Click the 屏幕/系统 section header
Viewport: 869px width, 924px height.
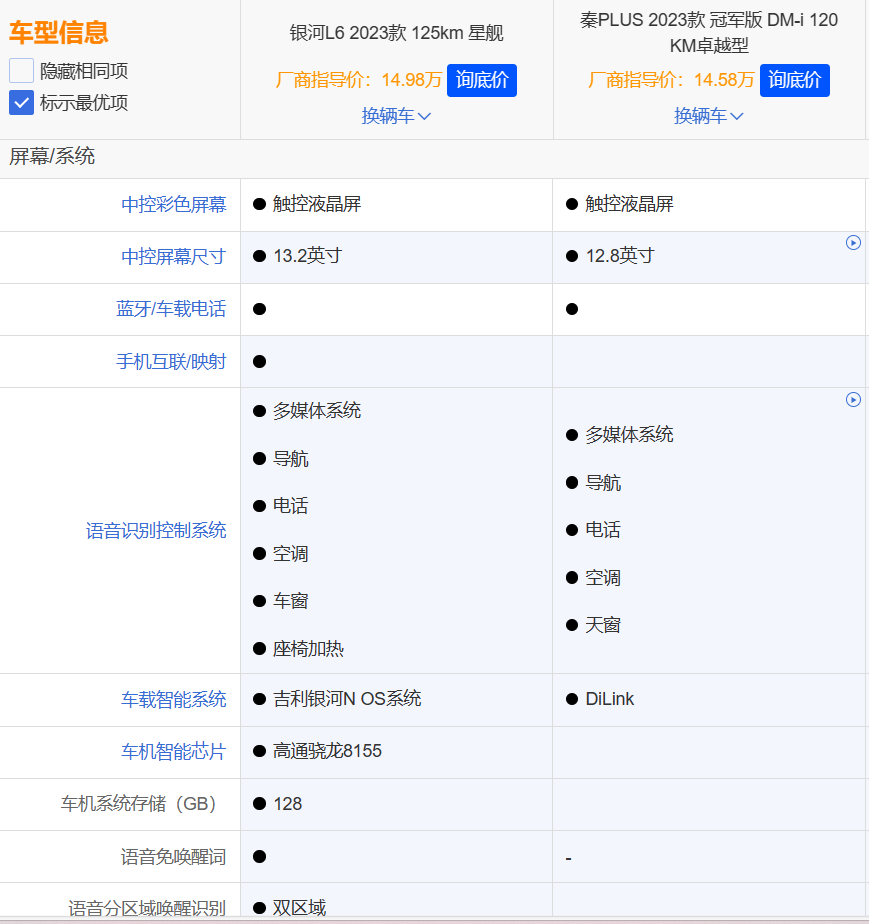52,156
